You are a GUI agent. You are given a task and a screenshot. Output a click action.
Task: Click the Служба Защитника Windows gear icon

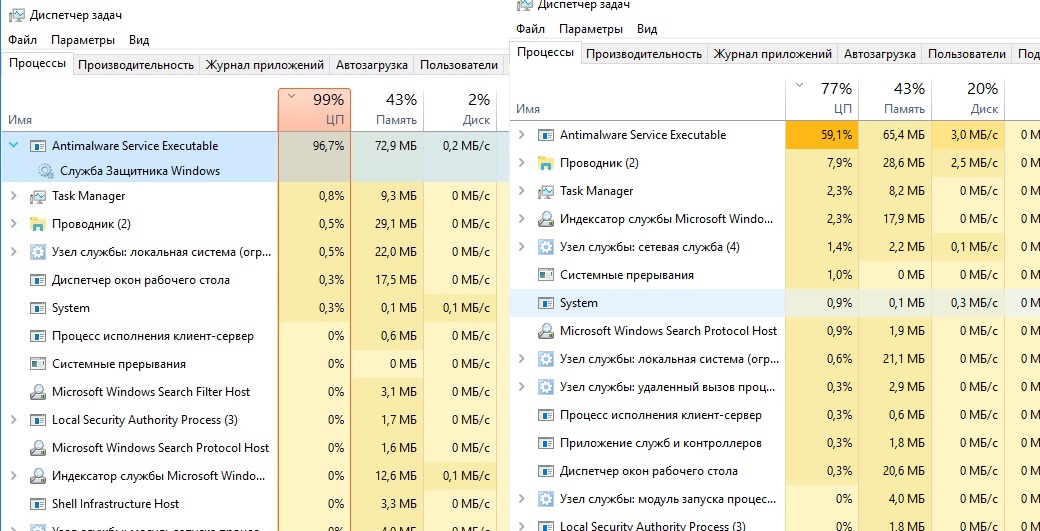point(46,171)
